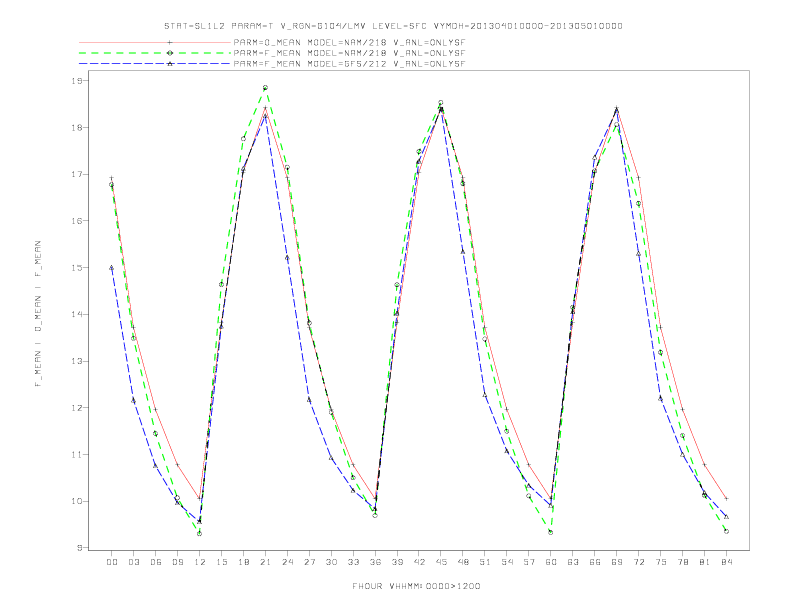792x612 pixels.
Task: Click the y-axis tick label 9
Action: point(80,548)
